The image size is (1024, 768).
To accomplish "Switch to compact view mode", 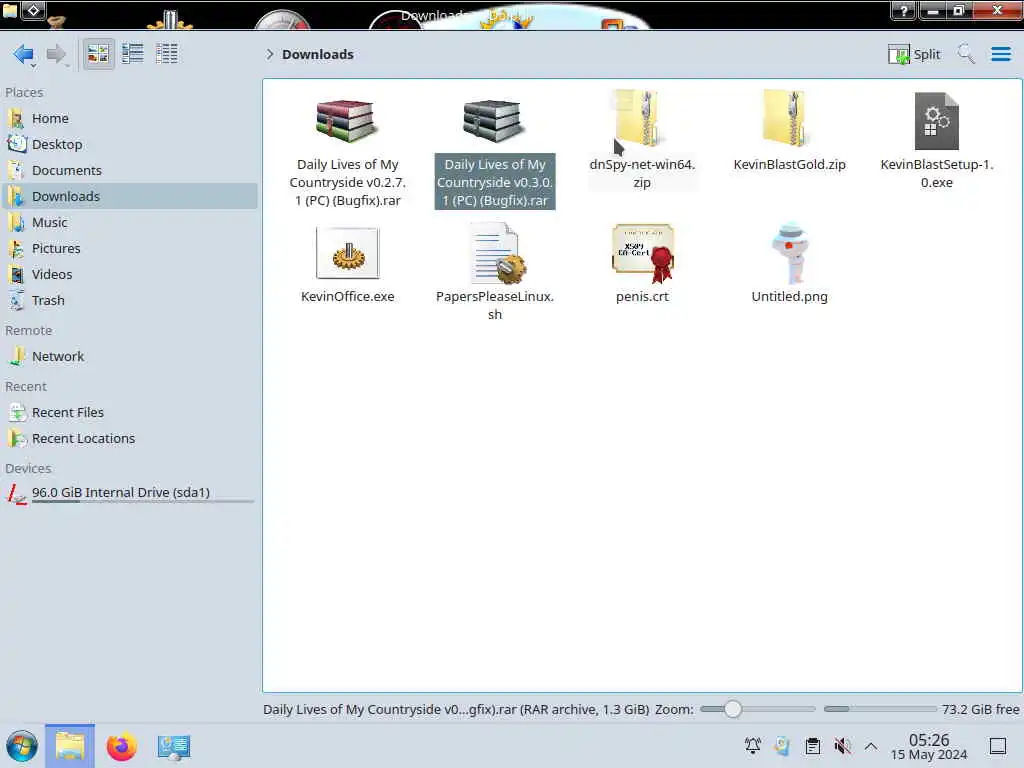I will point(133,54).
